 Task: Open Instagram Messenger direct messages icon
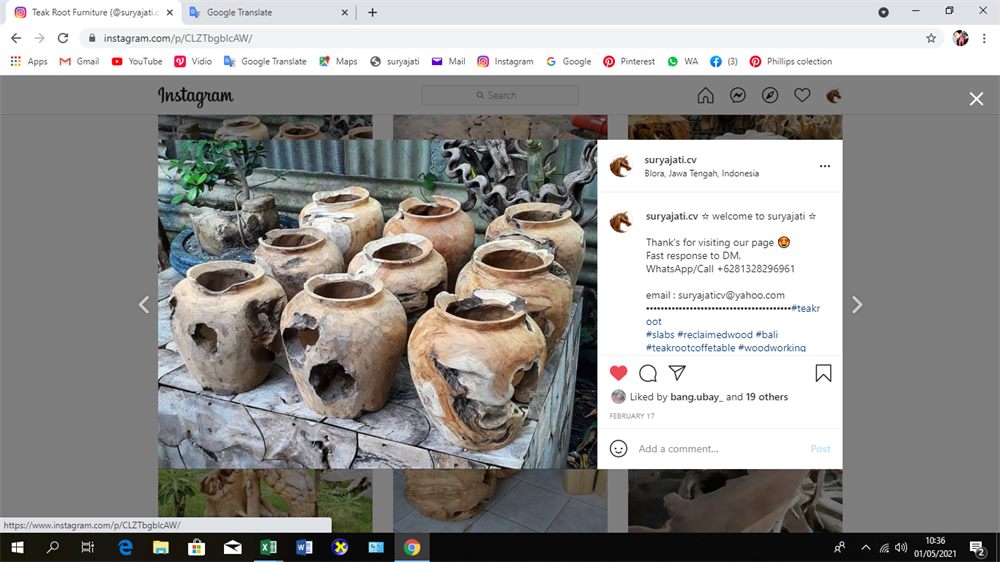pyautogui.click(x=738, y=95)
